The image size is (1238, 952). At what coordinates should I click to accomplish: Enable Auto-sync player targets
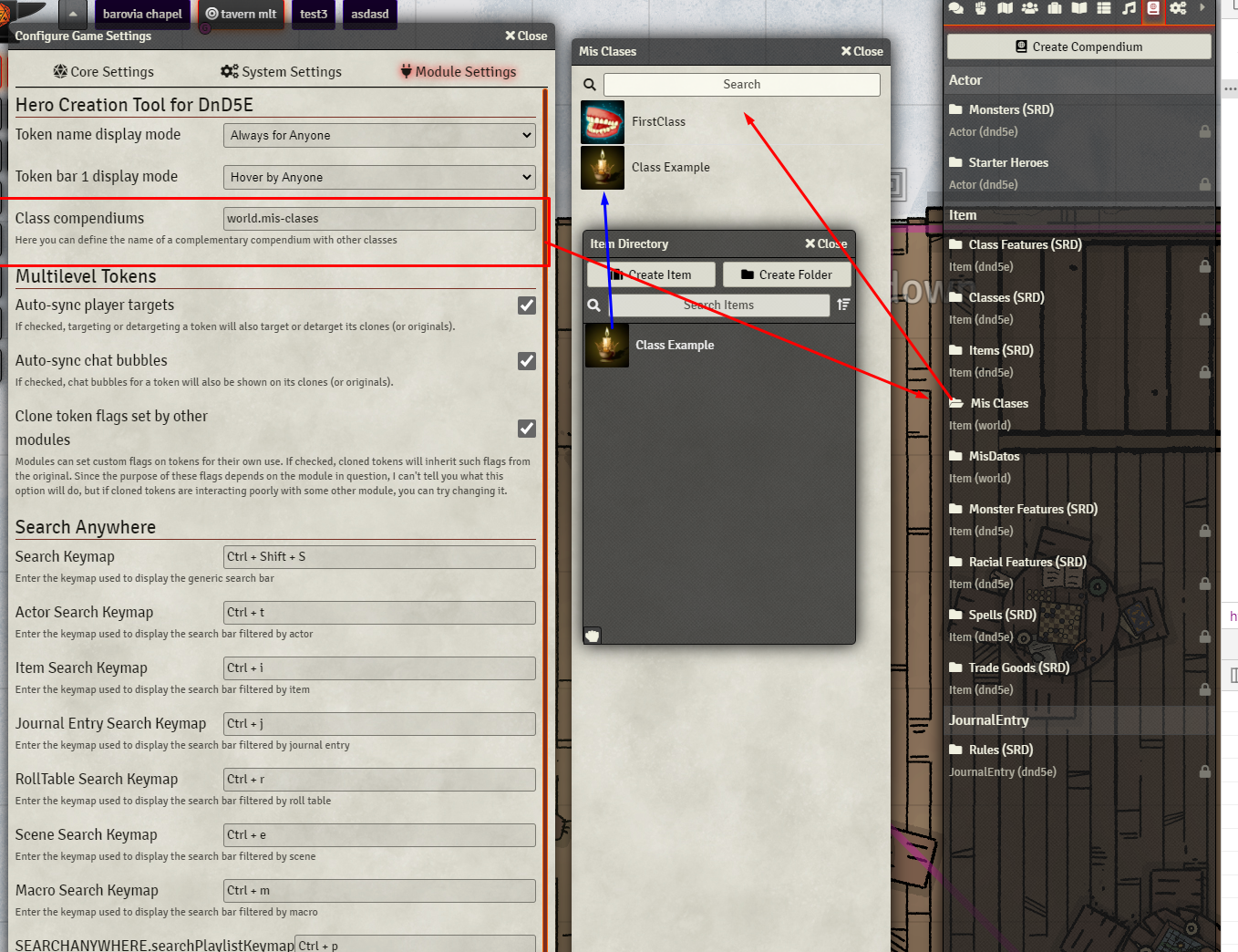[x=526, y=305]
